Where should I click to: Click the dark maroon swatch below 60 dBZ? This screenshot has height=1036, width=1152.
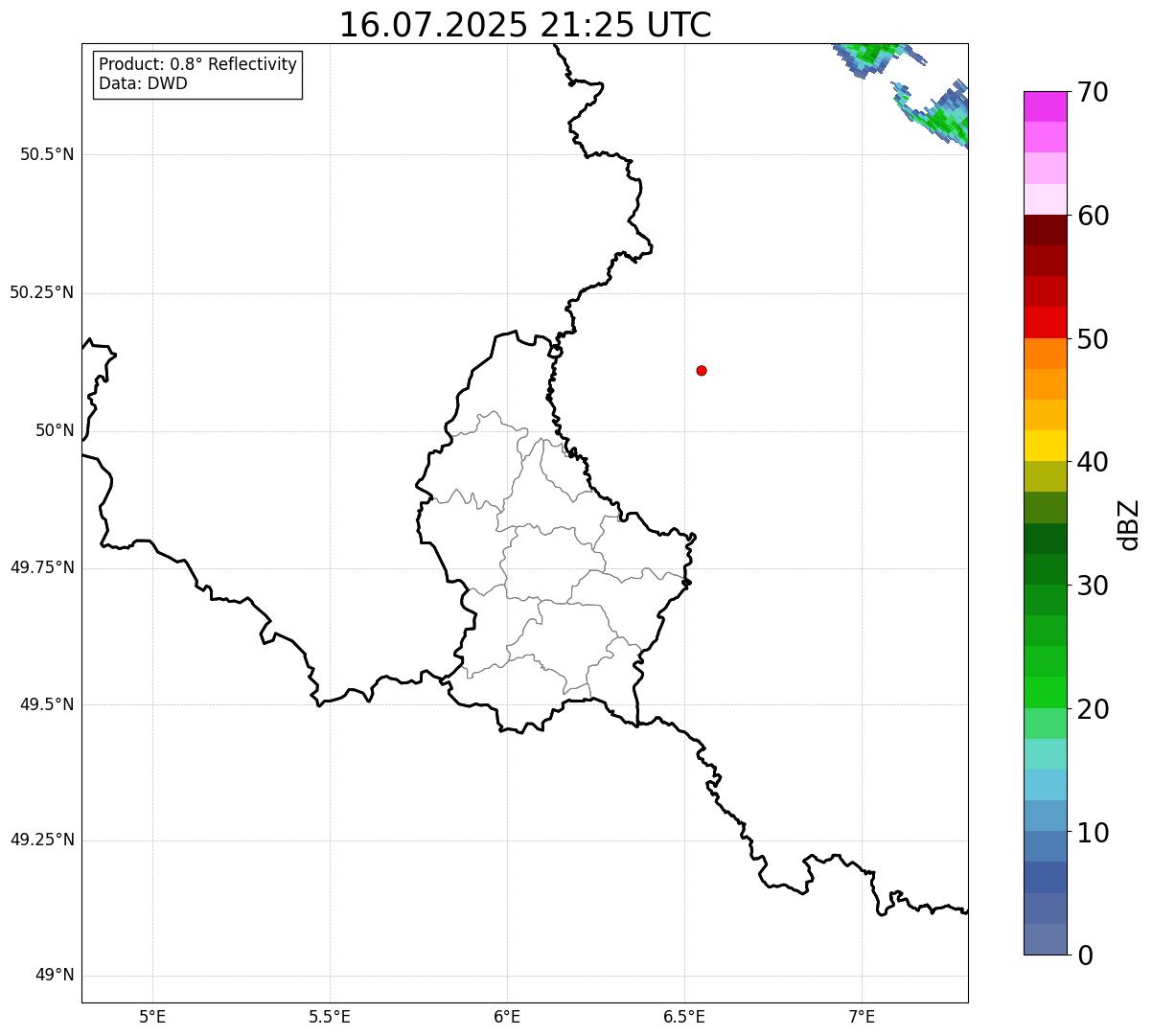(1045, 230)
